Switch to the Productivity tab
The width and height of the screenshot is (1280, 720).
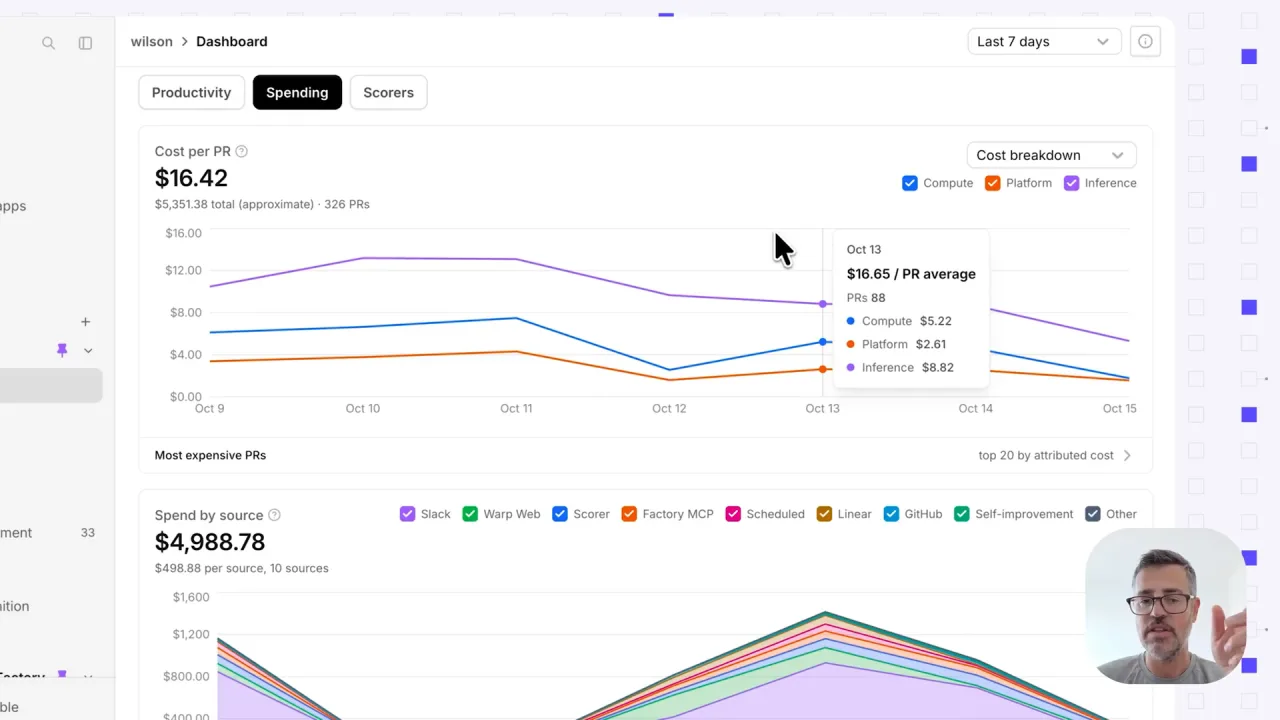(191, 92)
